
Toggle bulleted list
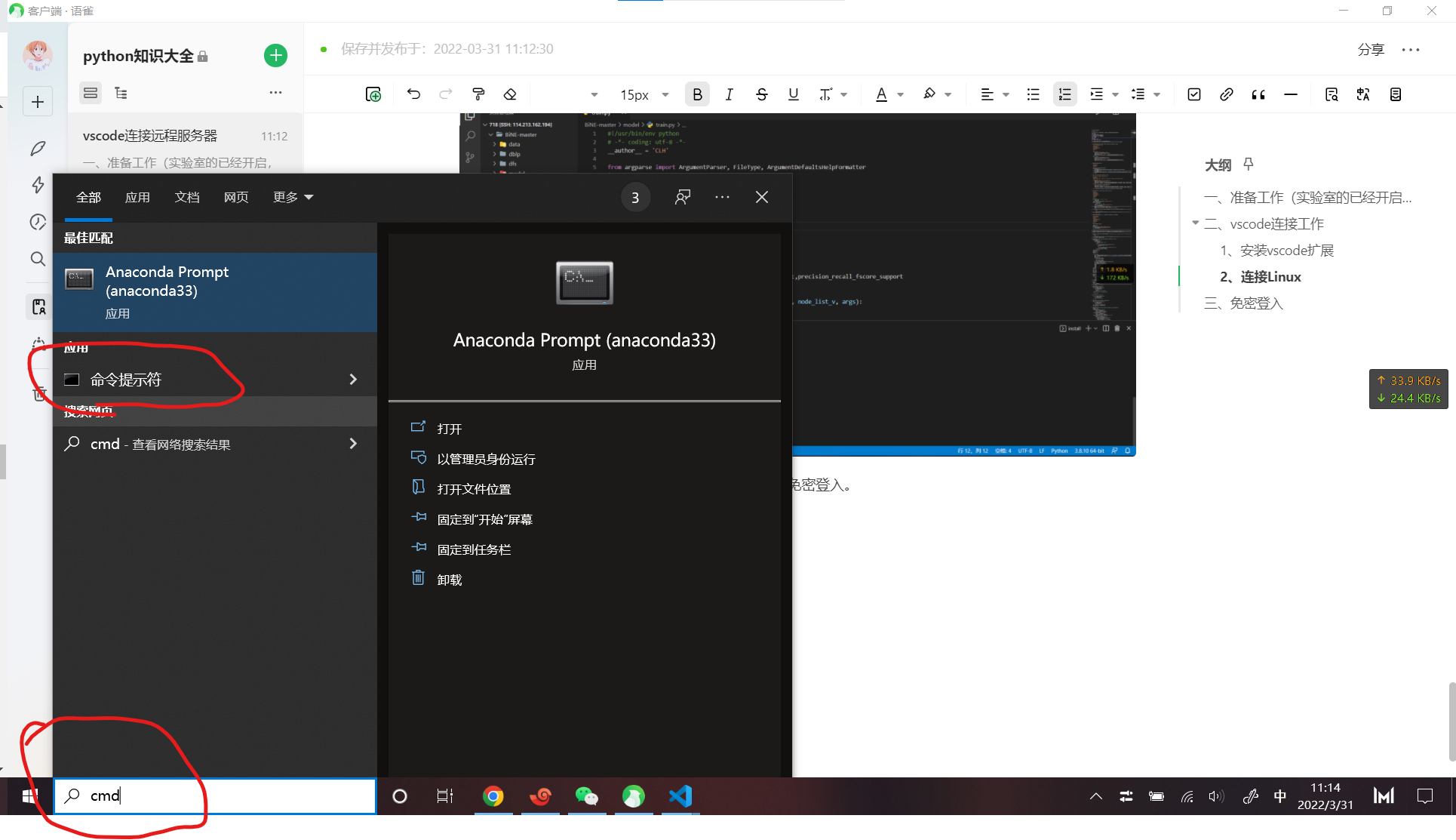(1033, 94)
